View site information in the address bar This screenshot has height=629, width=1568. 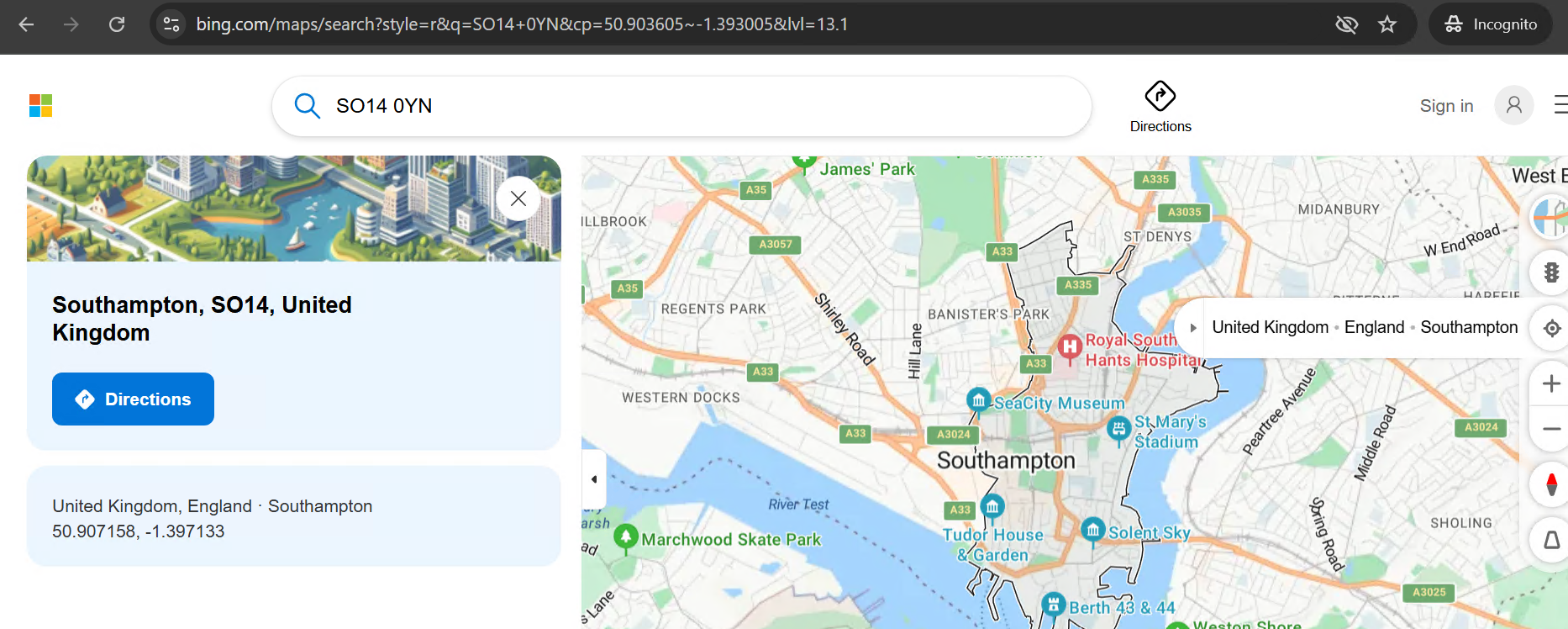pos(171,24)
